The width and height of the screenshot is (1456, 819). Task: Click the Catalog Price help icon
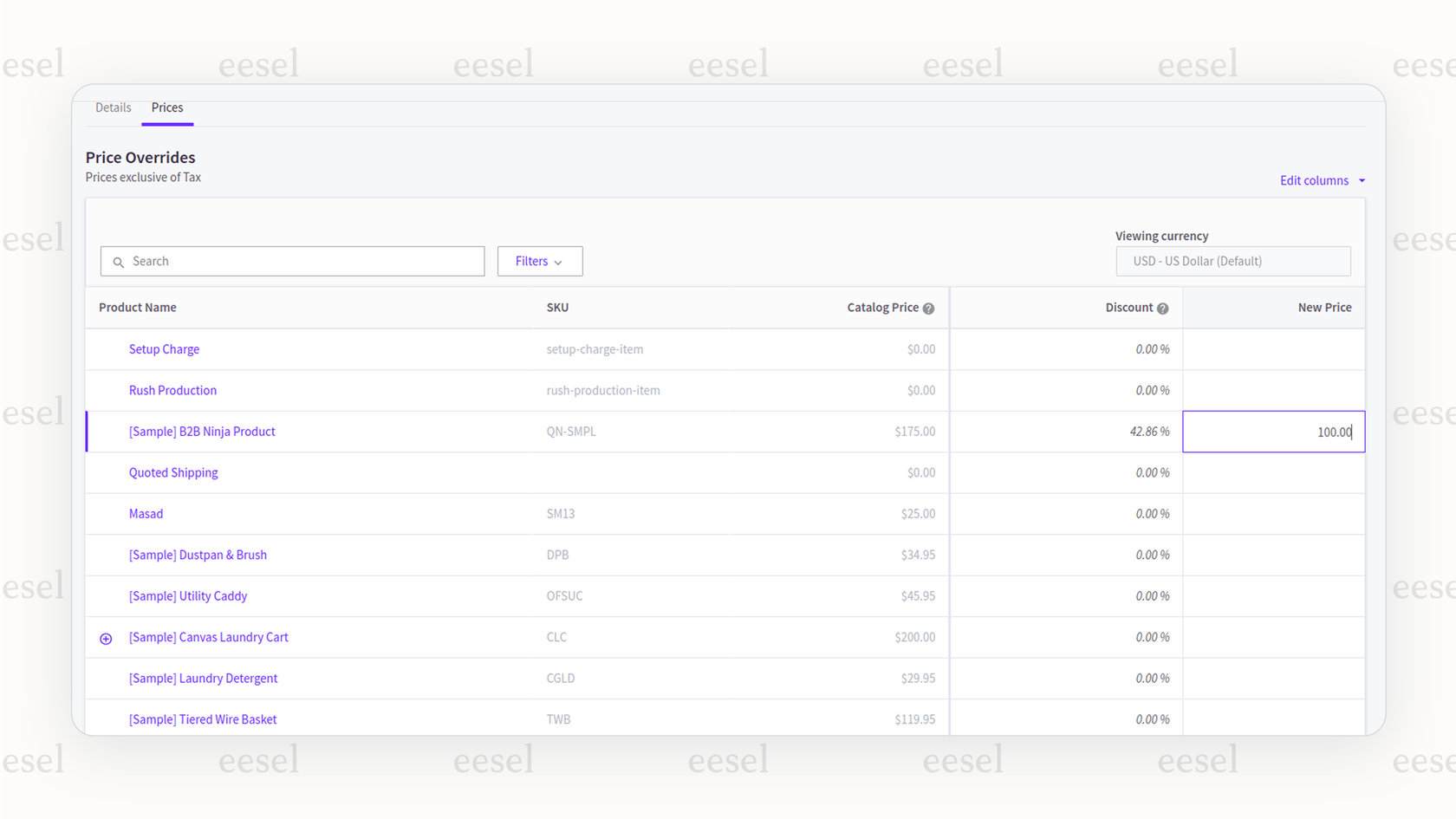pos(928,309)
